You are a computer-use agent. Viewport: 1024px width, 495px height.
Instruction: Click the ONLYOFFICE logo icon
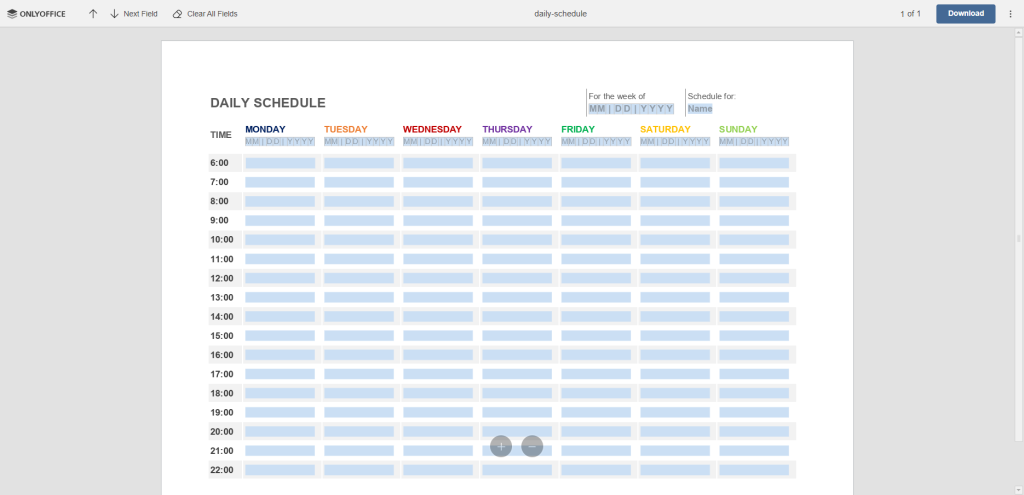12,14
